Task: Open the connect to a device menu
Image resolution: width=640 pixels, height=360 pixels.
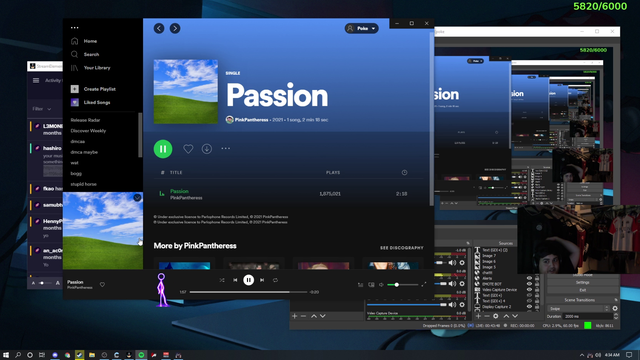Action: (371, 284)
